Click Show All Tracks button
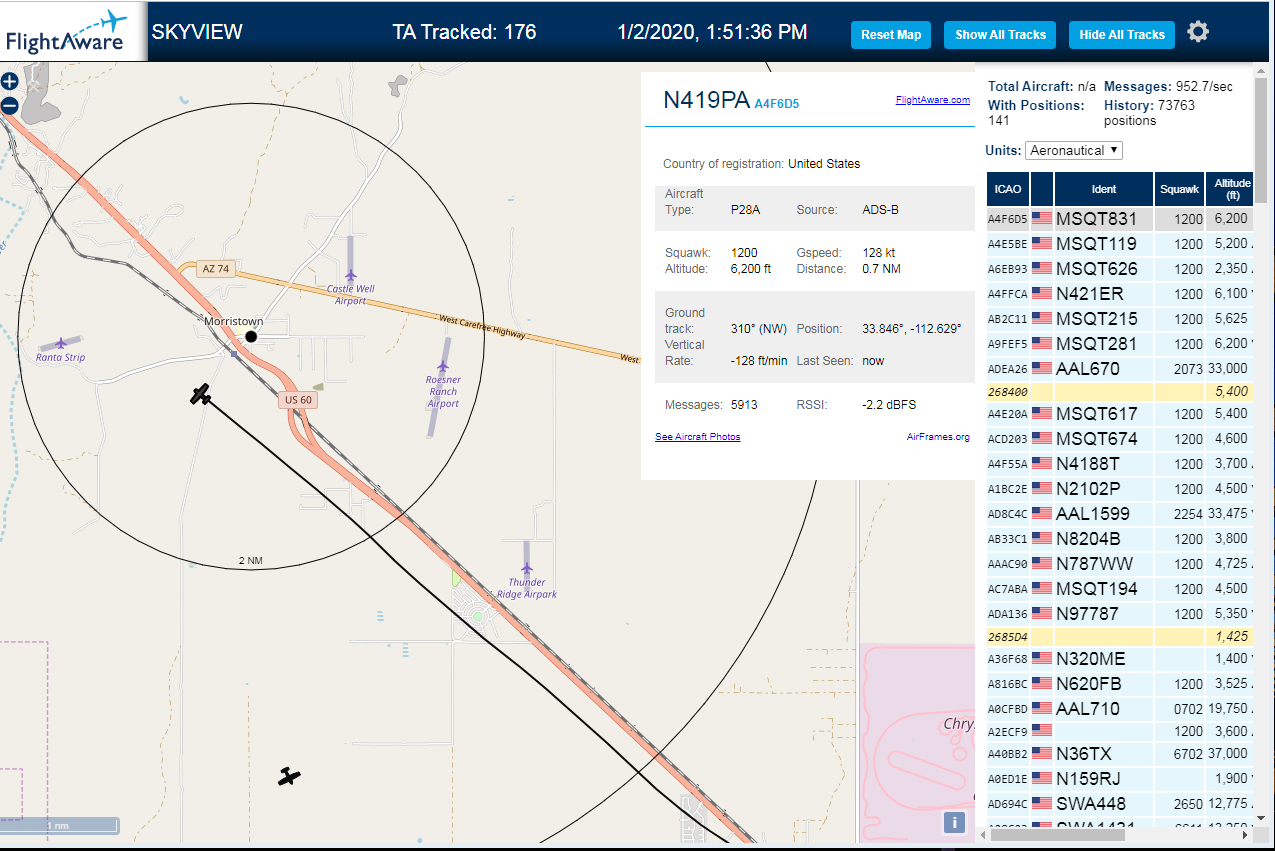 (1000, 34)
